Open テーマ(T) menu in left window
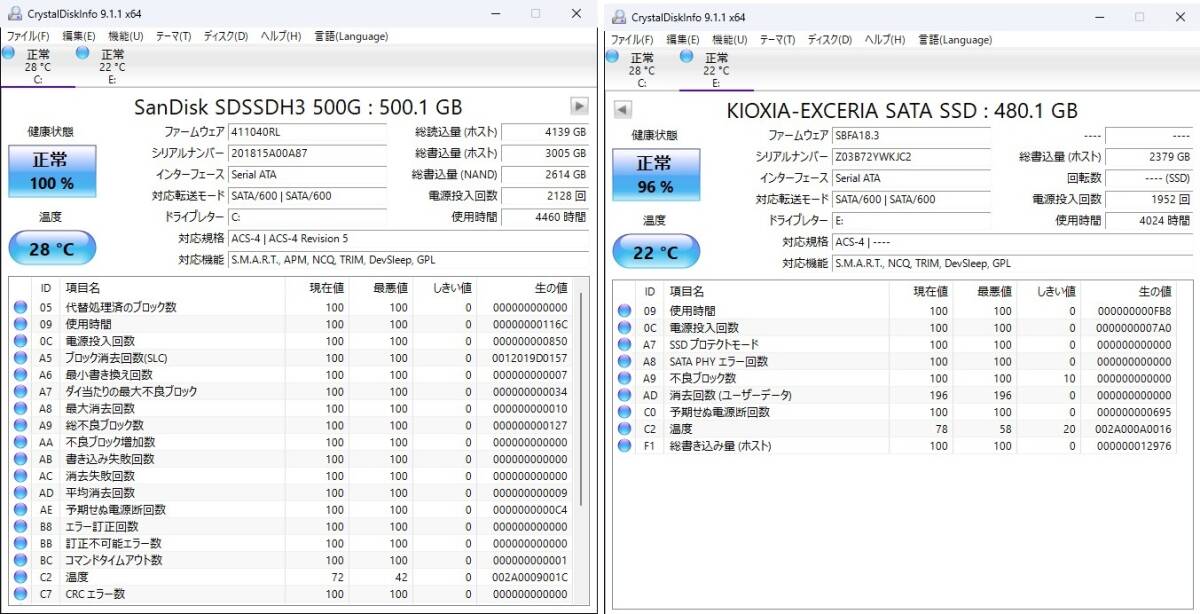Image resolution: width=1200 pixels, height=614 pixels. [173, 36]
